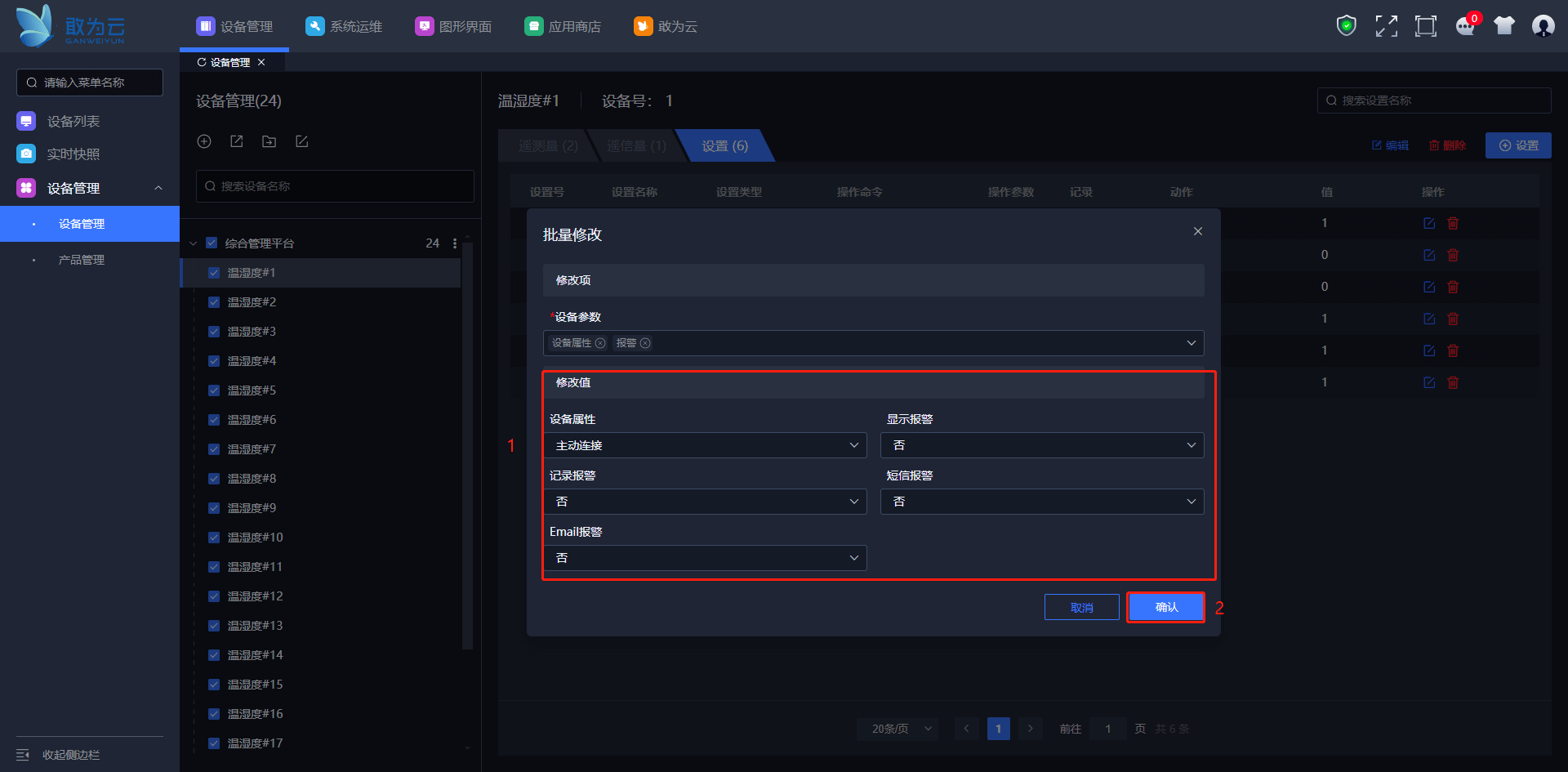Screen dimensions: 1568x772
Task: Select page 1 in pagination
Action: pos(998,729)
